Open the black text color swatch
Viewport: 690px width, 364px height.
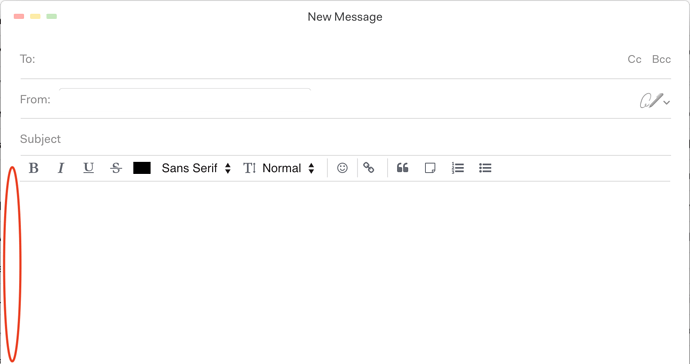pyautogui.click(x=142, y=168)
